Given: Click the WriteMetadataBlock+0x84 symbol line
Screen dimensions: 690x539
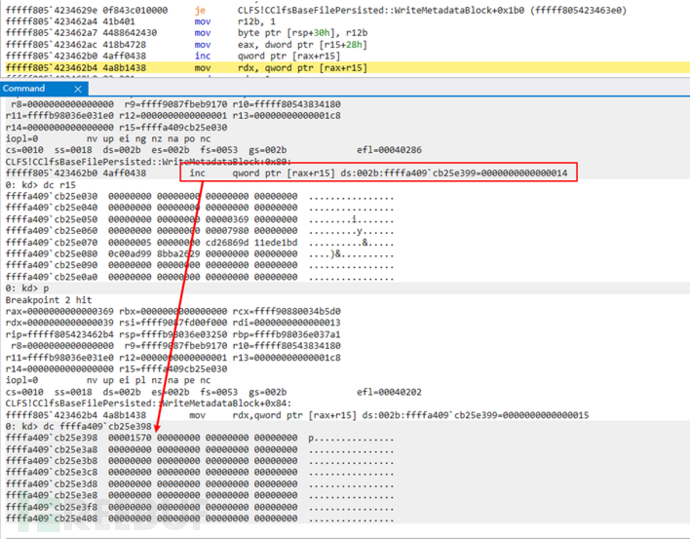Looking at the screenshot, I should 149,403.
